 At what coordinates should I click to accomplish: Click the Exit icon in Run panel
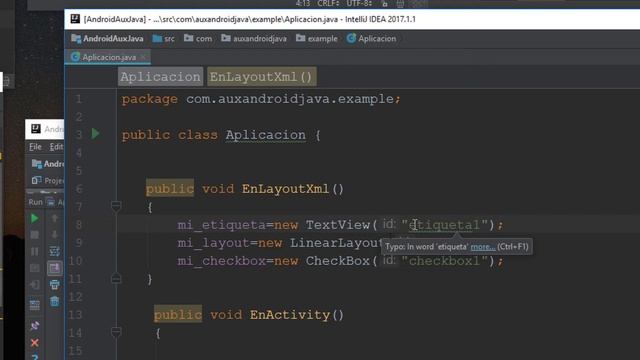[35, 284]
